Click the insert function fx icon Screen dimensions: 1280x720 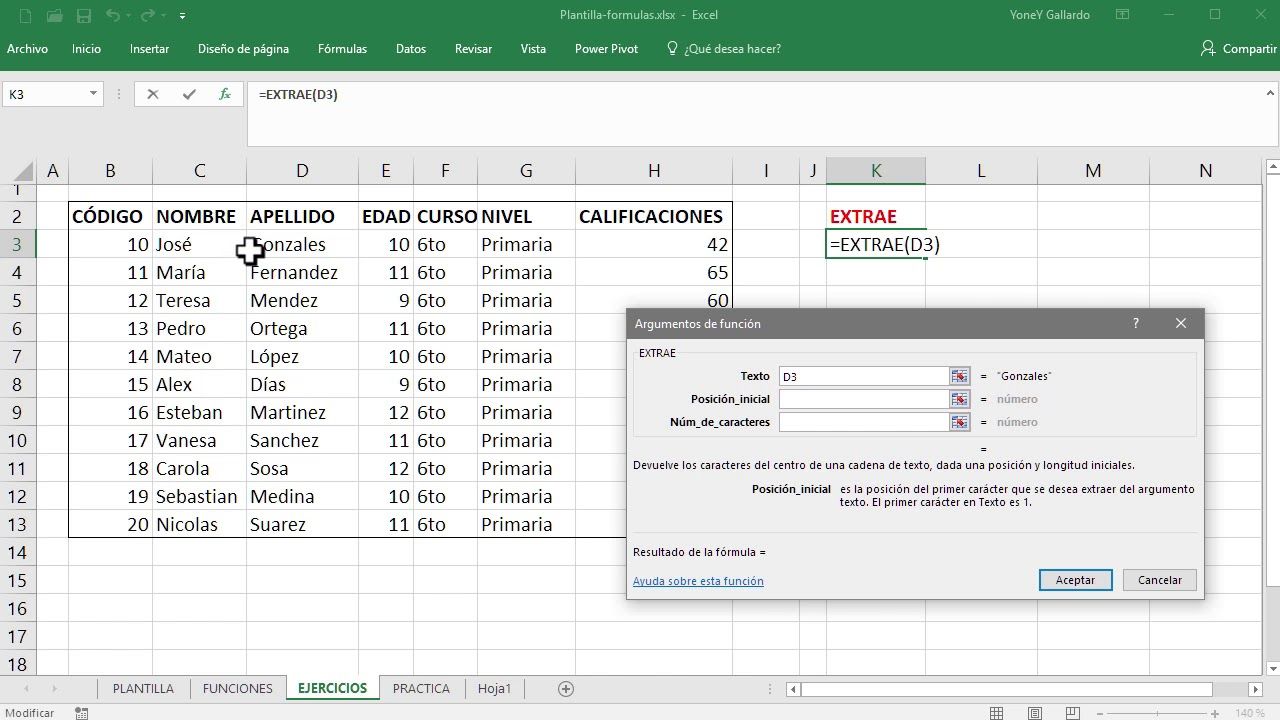[x=225, y=94]
